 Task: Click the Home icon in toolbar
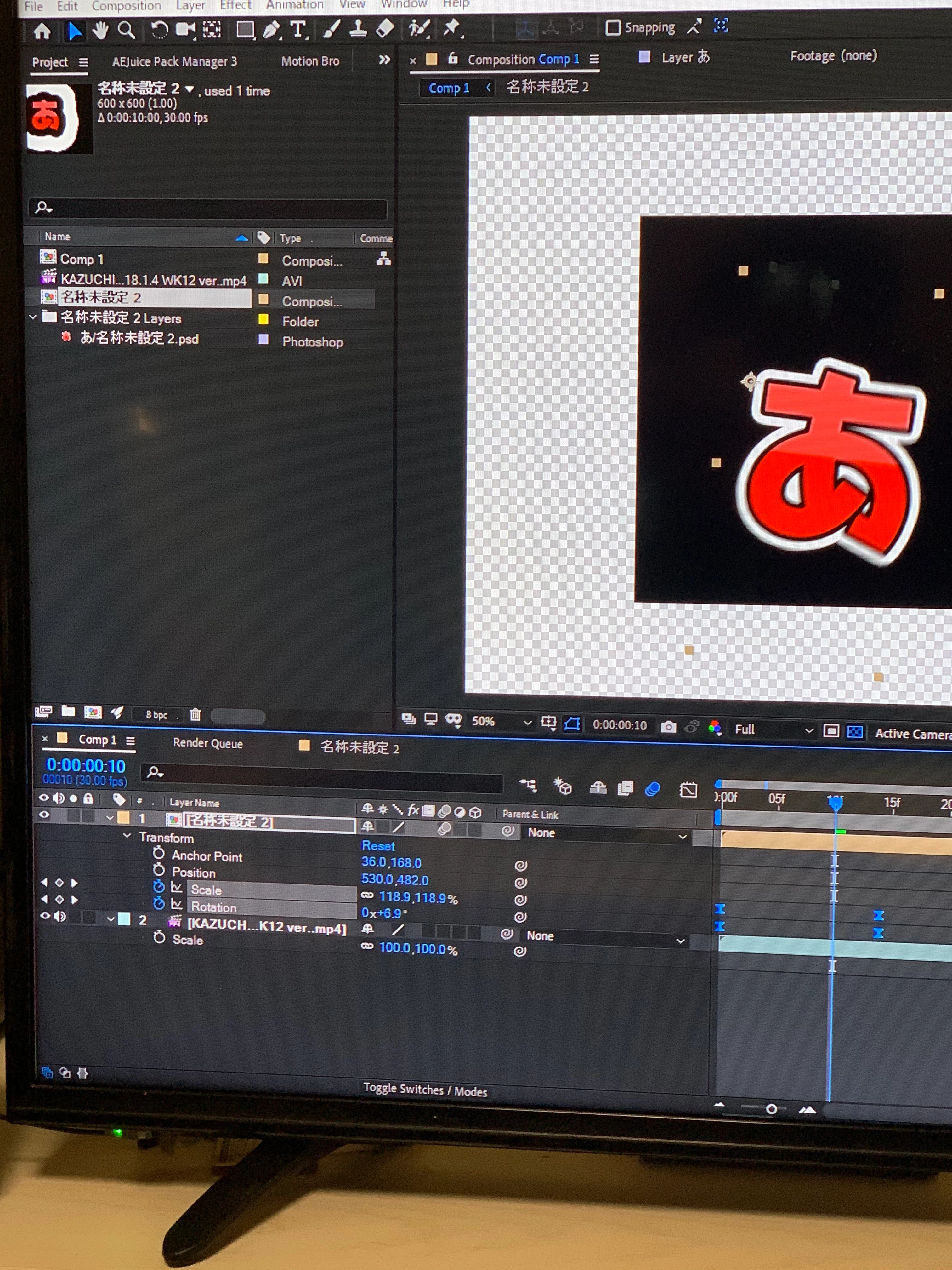[42, 31]
